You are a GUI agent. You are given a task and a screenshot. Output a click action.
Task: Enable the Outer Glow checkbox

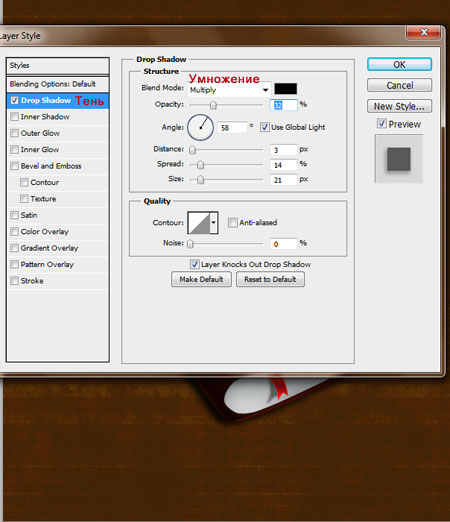(14, 133)
